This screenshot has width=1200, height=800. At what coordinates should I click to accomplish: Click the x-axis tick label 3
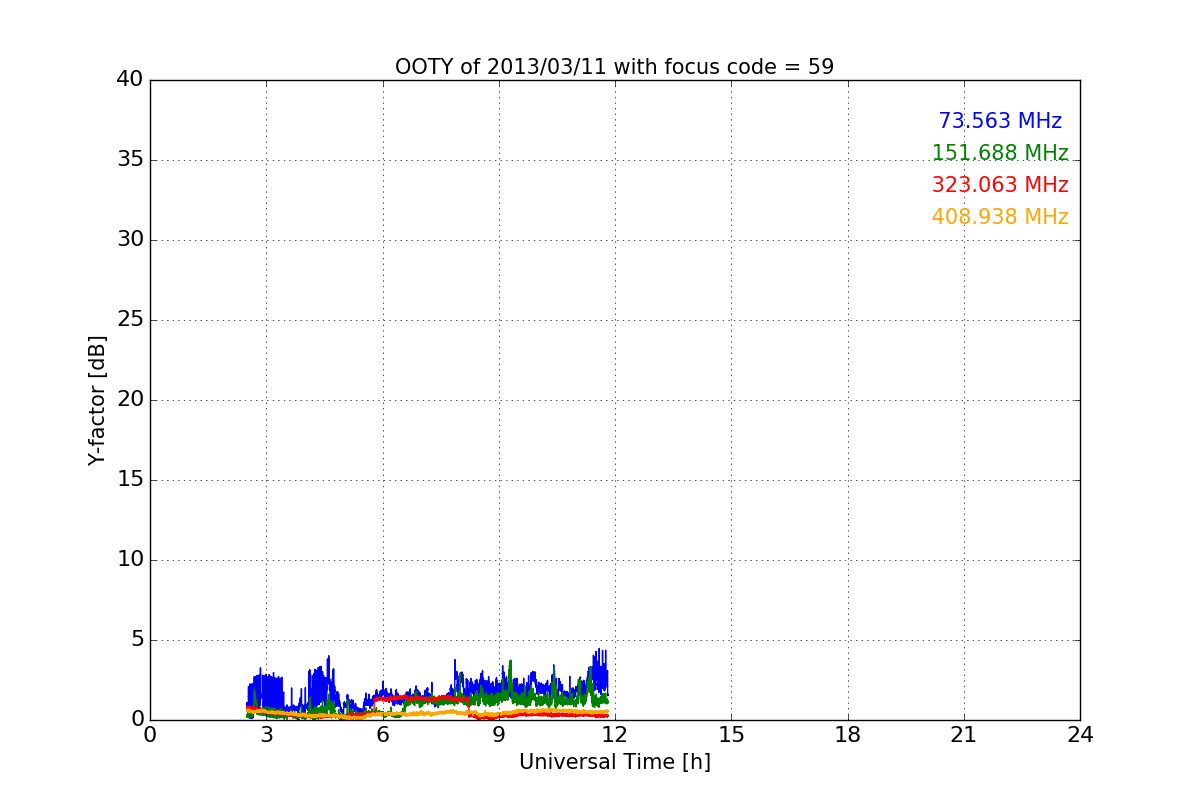click(x=266, y=735)
